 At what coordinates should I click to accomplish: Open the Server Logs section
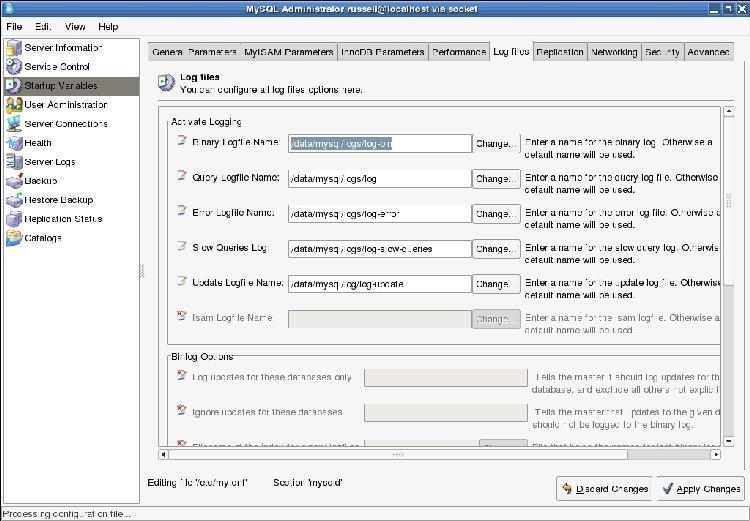(x=14, y=161)
